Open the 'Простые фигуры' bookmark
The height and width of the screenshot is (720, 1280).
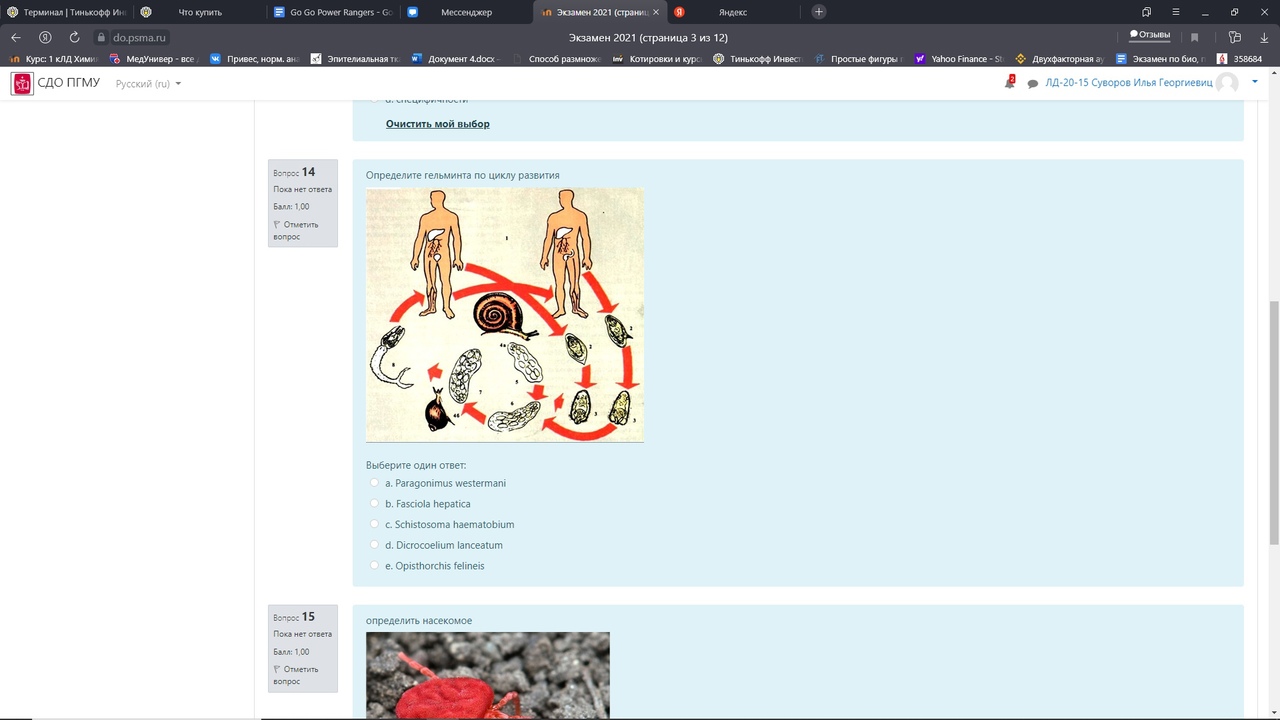click(858, 59)
